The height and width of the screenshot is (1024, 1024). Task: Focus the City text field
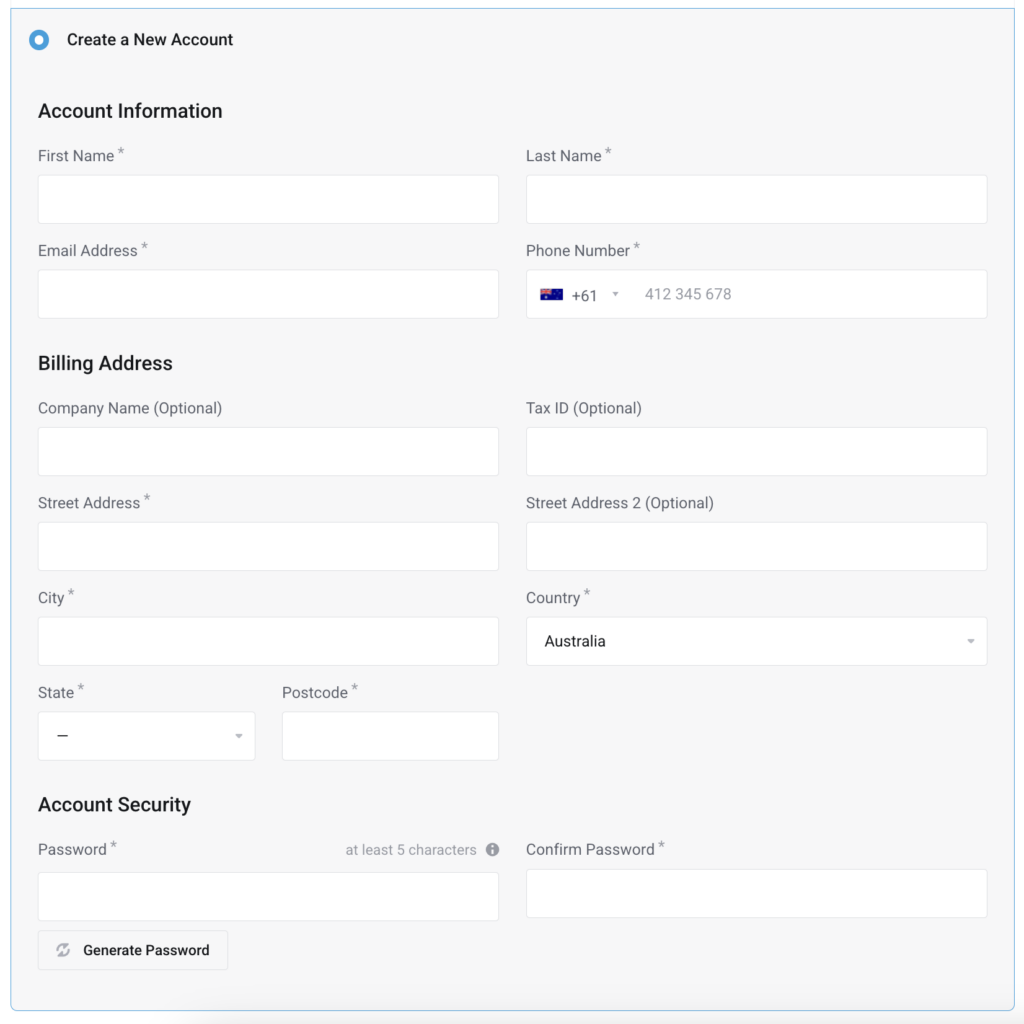click(268, 641)
